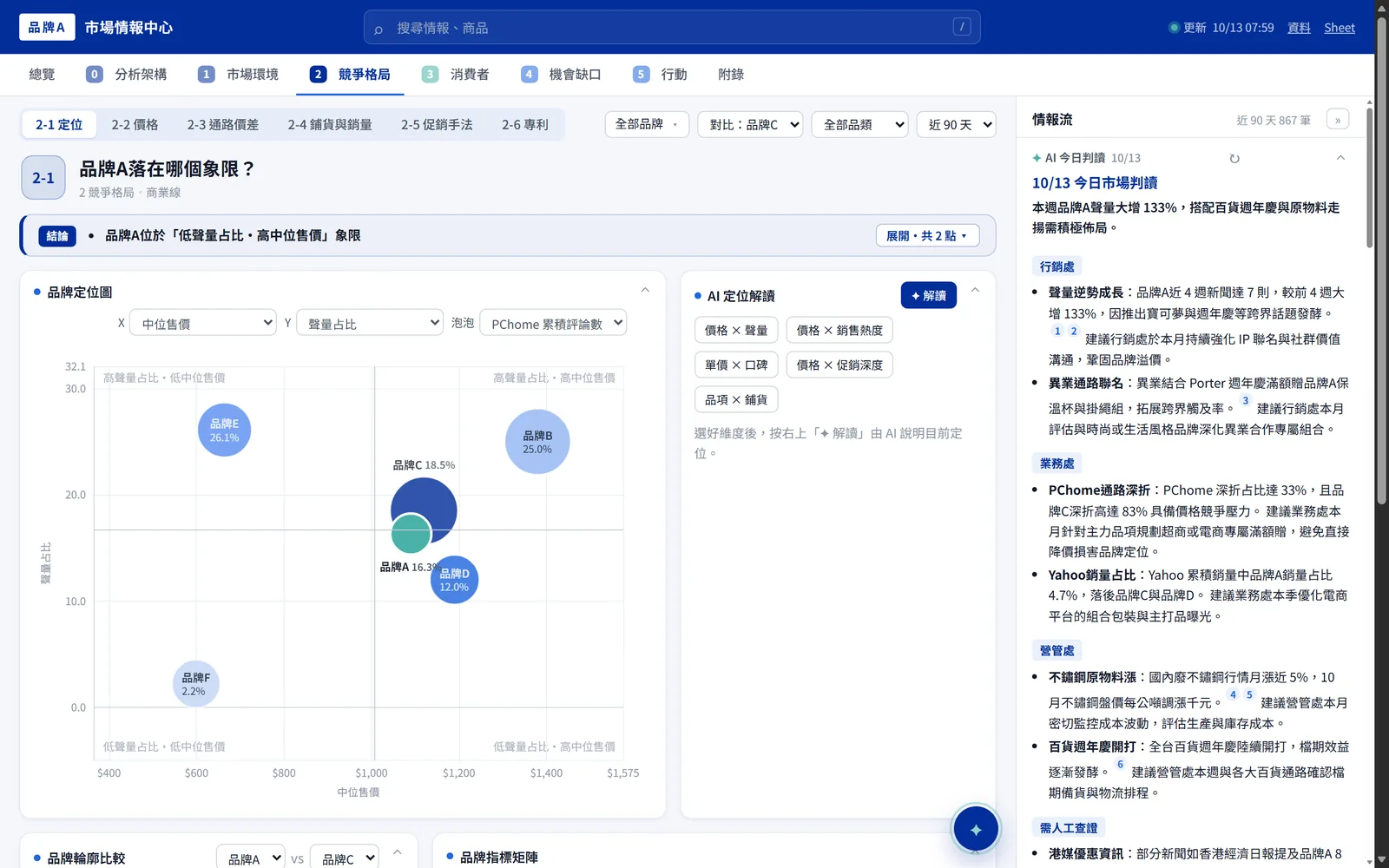
Task: Open the 2-3 通路價差 sub-tab
Action: coord(223,125)
